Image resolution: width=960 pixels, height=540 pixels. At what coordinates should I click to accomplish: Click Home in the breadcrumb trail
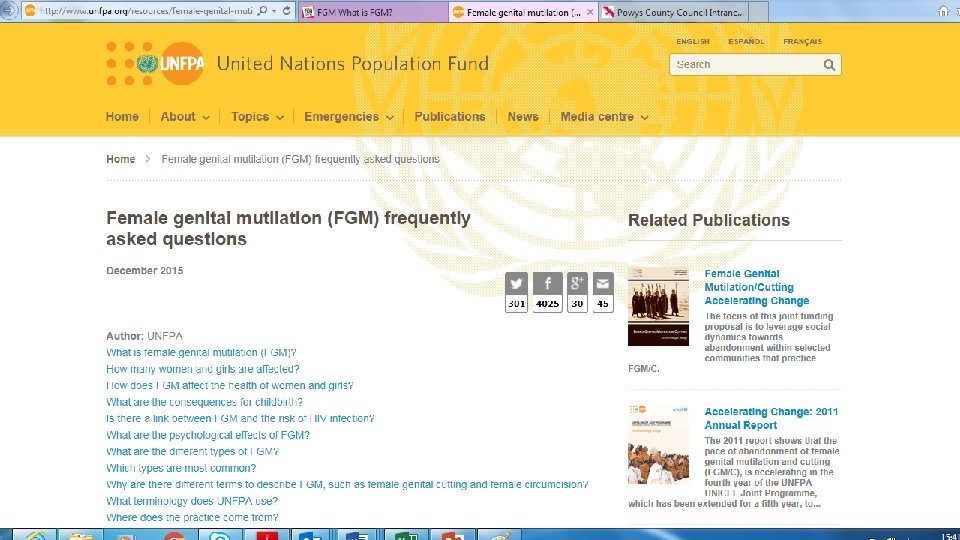[x=121, y=159]
